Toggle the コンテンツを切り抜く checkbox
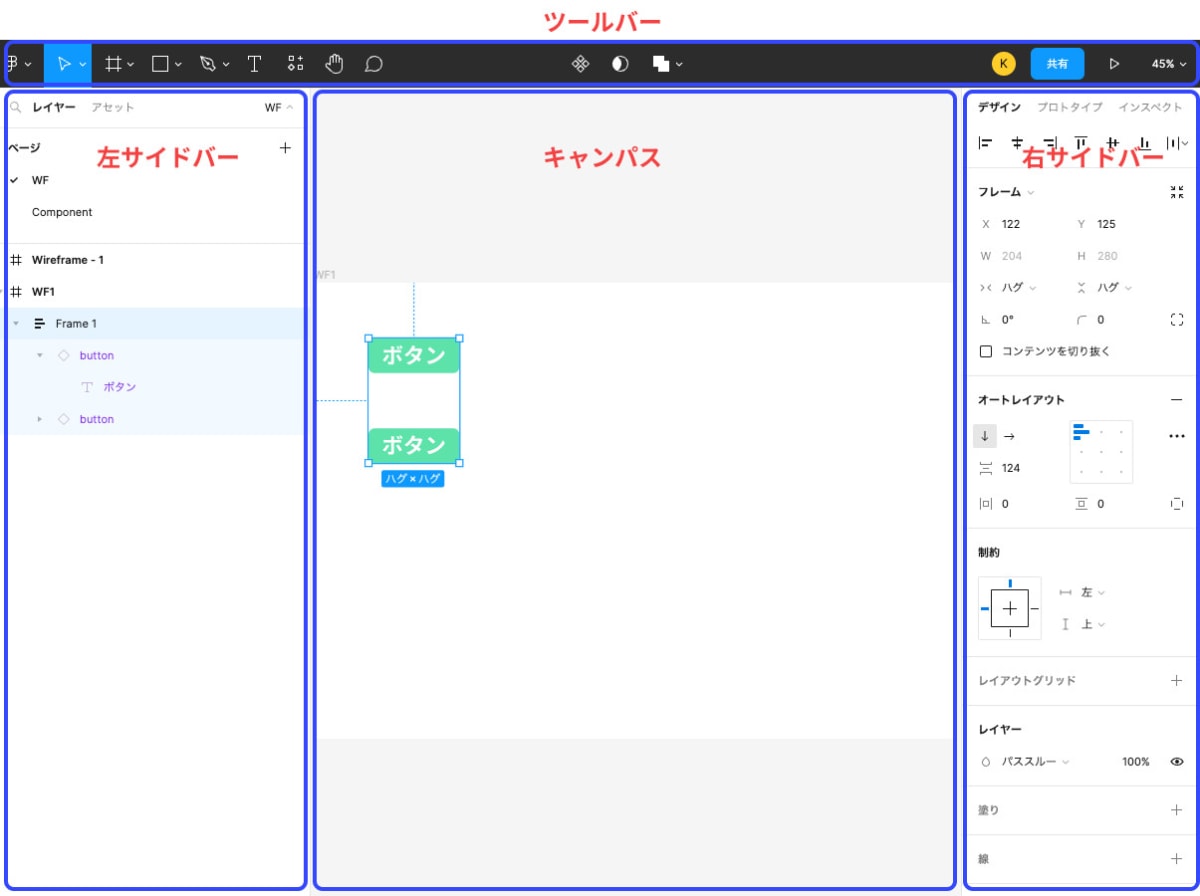The width and height of the screenshot is (1200, 896). (x=986, y=351)
